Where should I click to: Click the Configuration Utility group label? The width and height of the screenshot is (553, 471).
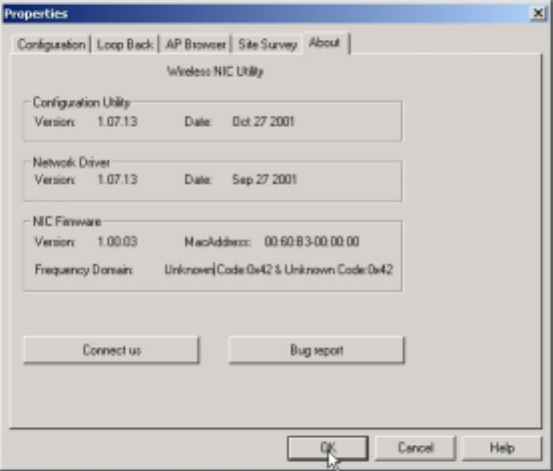coord(81,103)
